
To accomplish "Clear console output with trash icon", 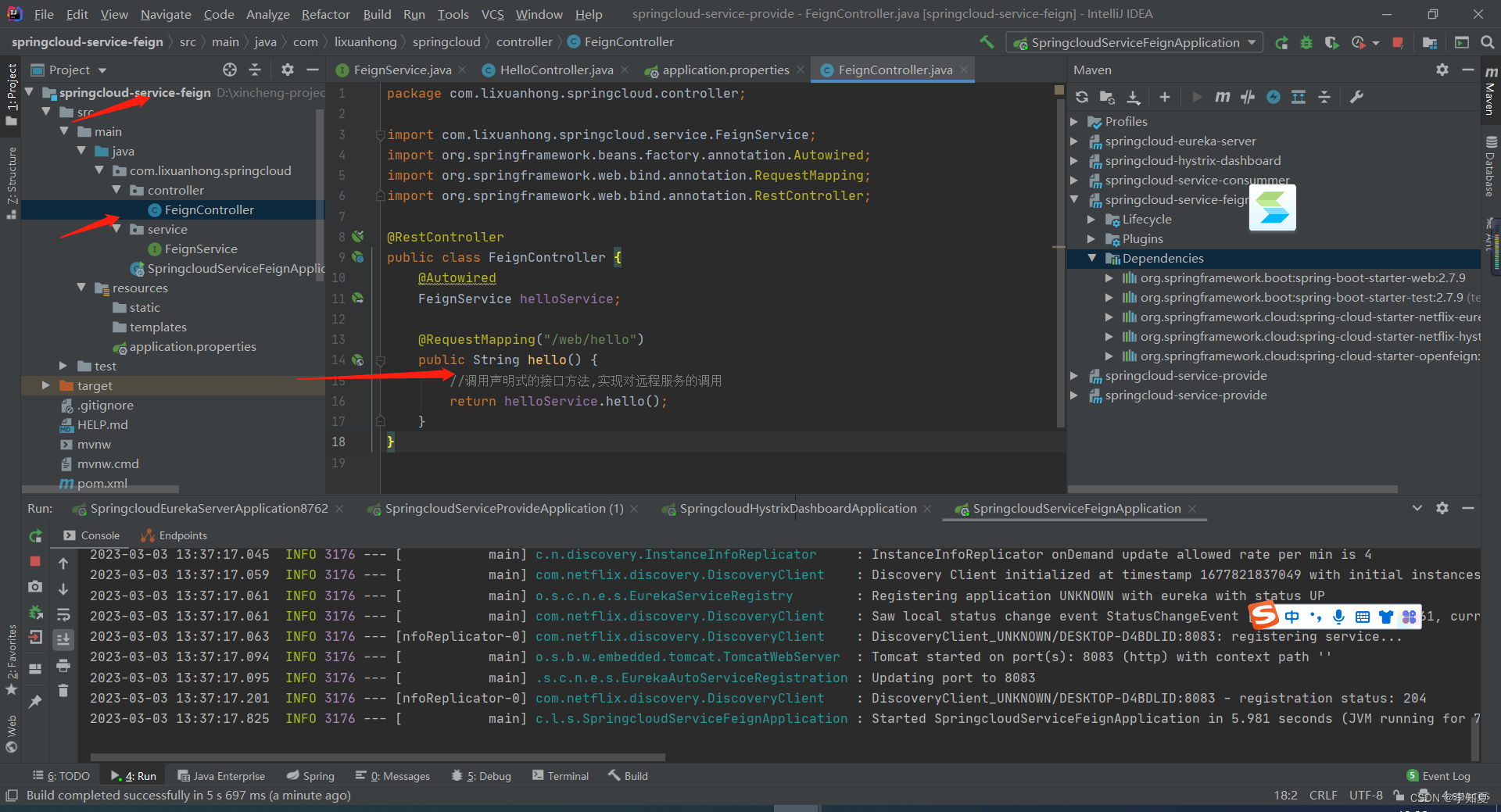I will (63, 690).
